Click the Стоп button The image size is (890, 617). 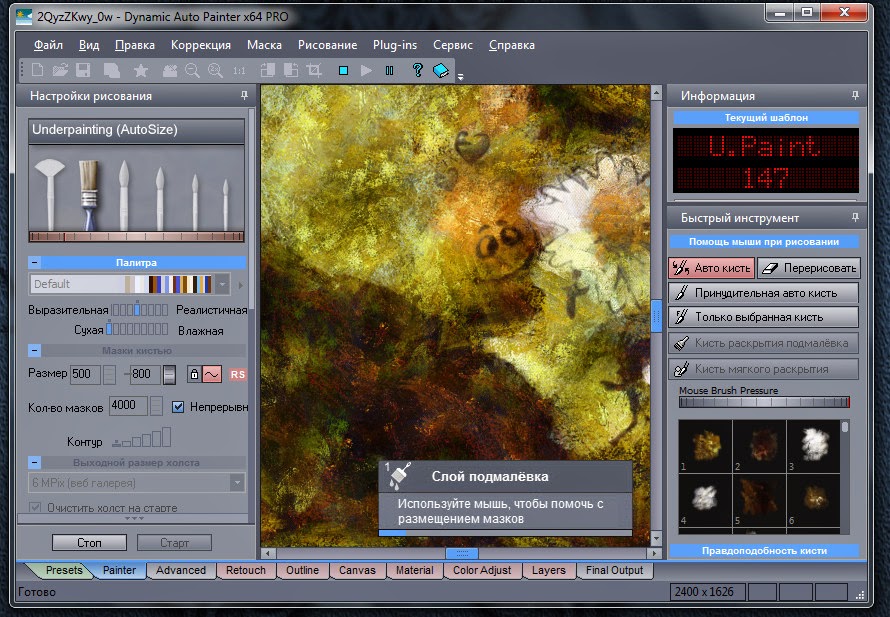click(x=89, y=543)
